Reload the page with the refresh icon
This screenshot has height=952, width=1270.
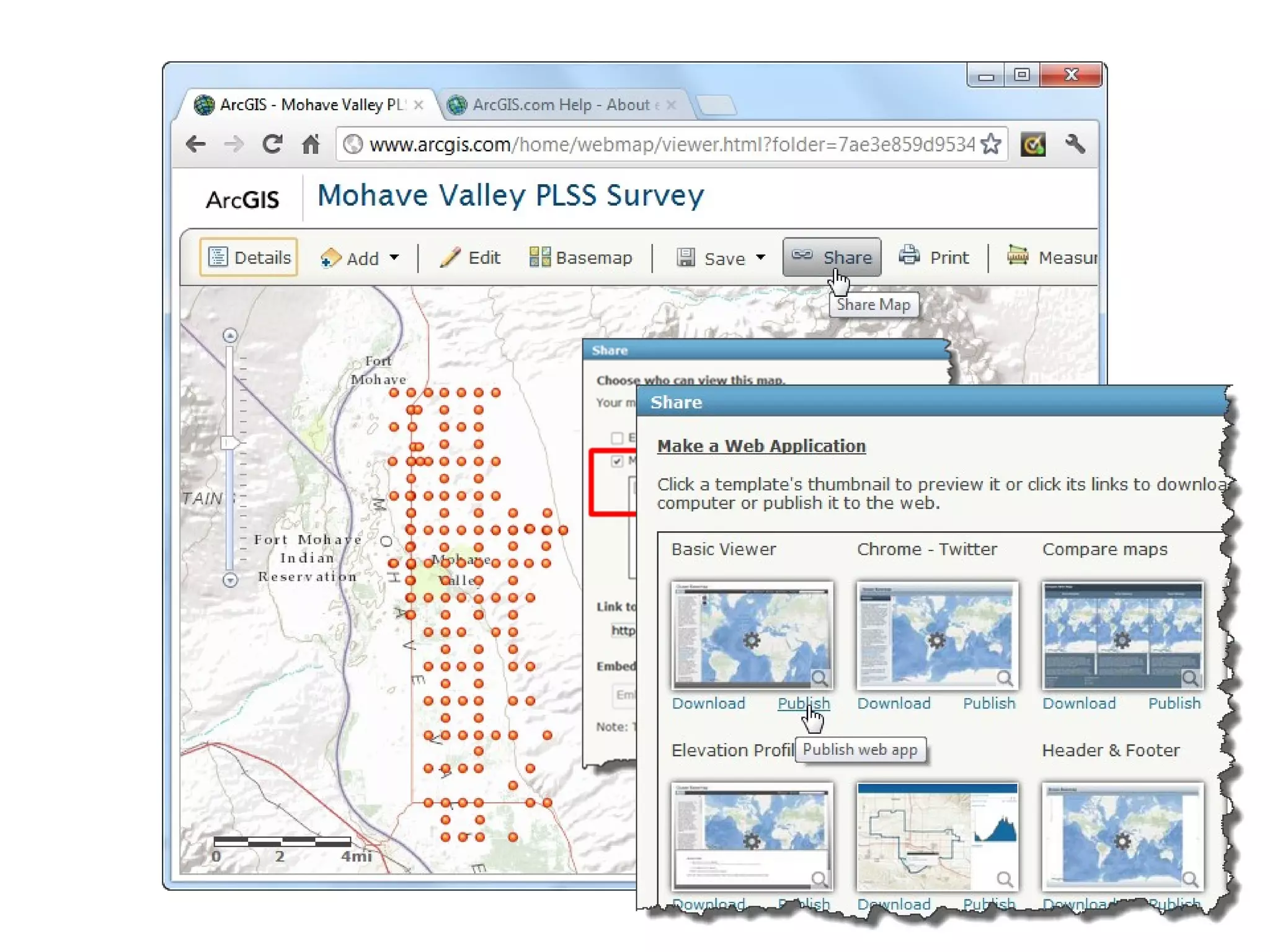[272, 144]
